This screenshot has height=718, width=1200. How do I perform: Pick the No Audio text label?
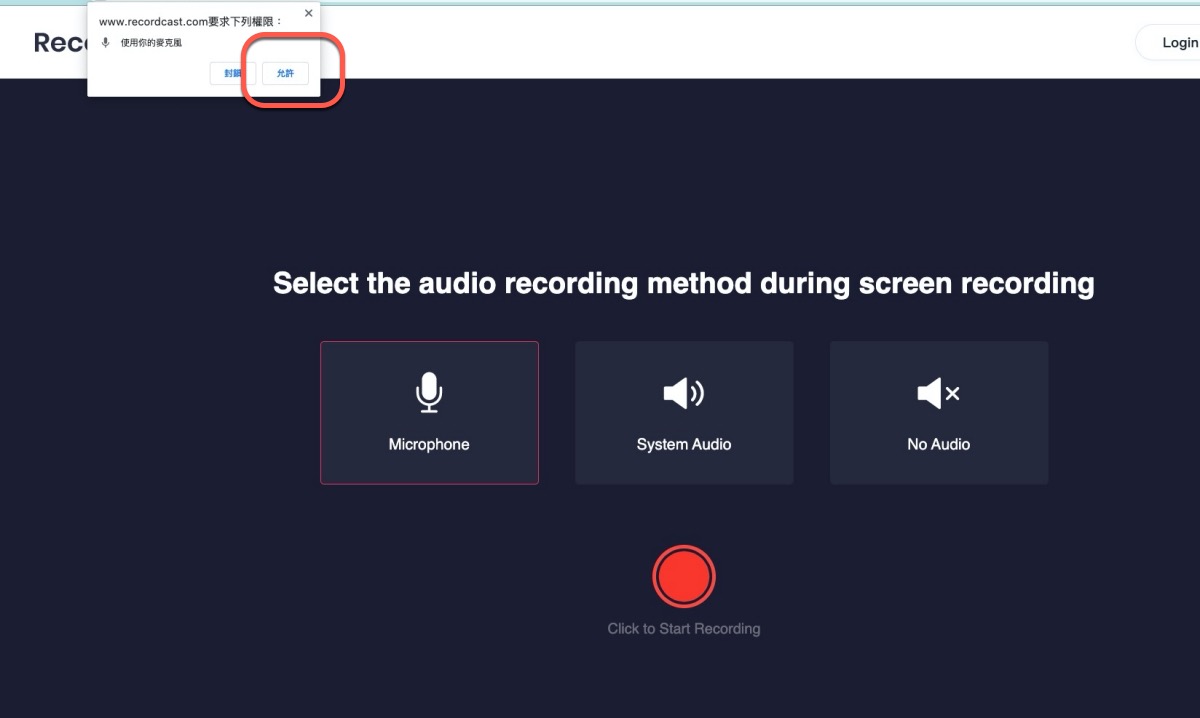pos(938,444)
